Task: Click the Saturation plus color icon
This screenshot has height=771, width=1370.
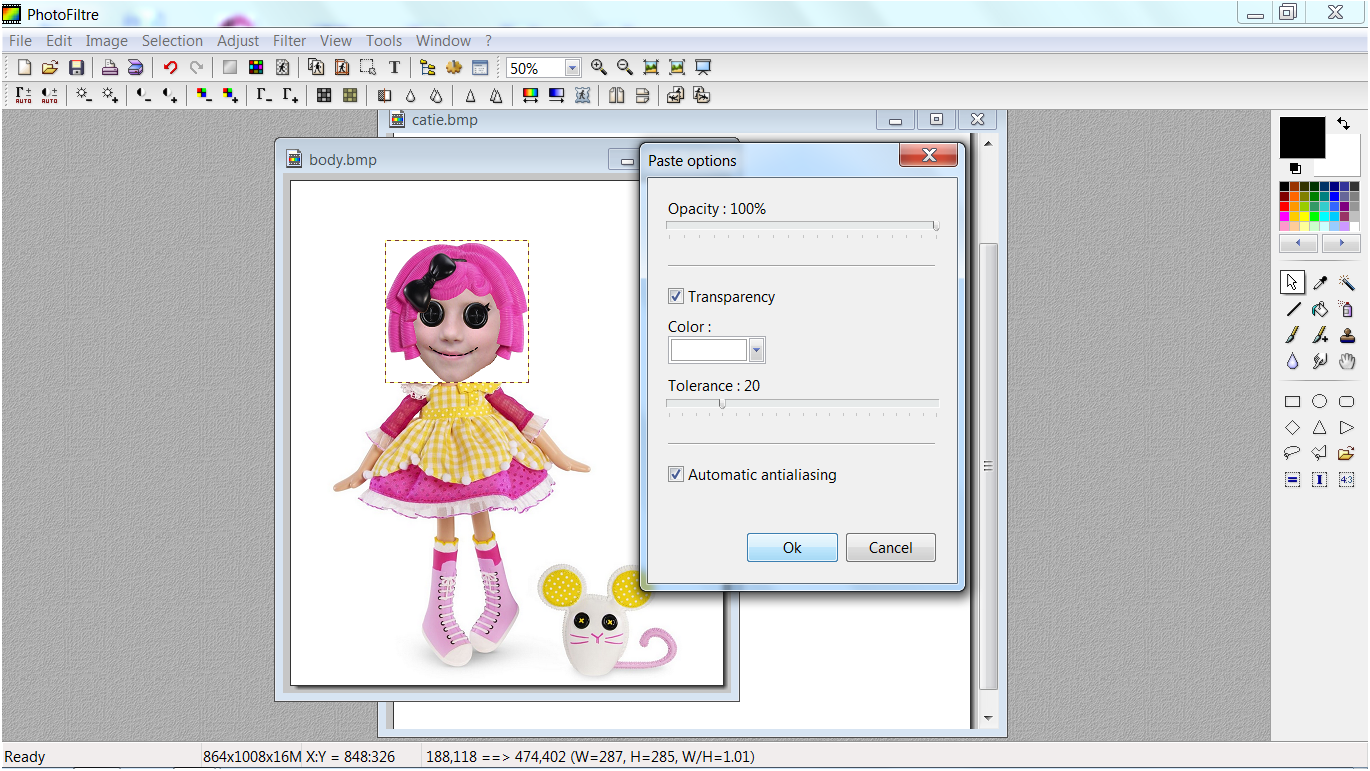Action: coord(230,95)
